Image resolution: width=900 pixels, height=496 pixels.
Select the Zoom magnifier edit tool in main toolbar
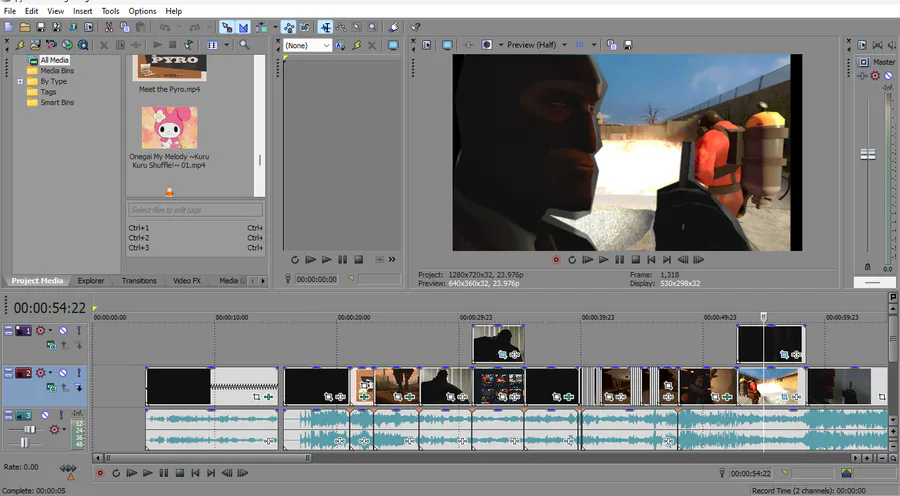click(373, 27)
